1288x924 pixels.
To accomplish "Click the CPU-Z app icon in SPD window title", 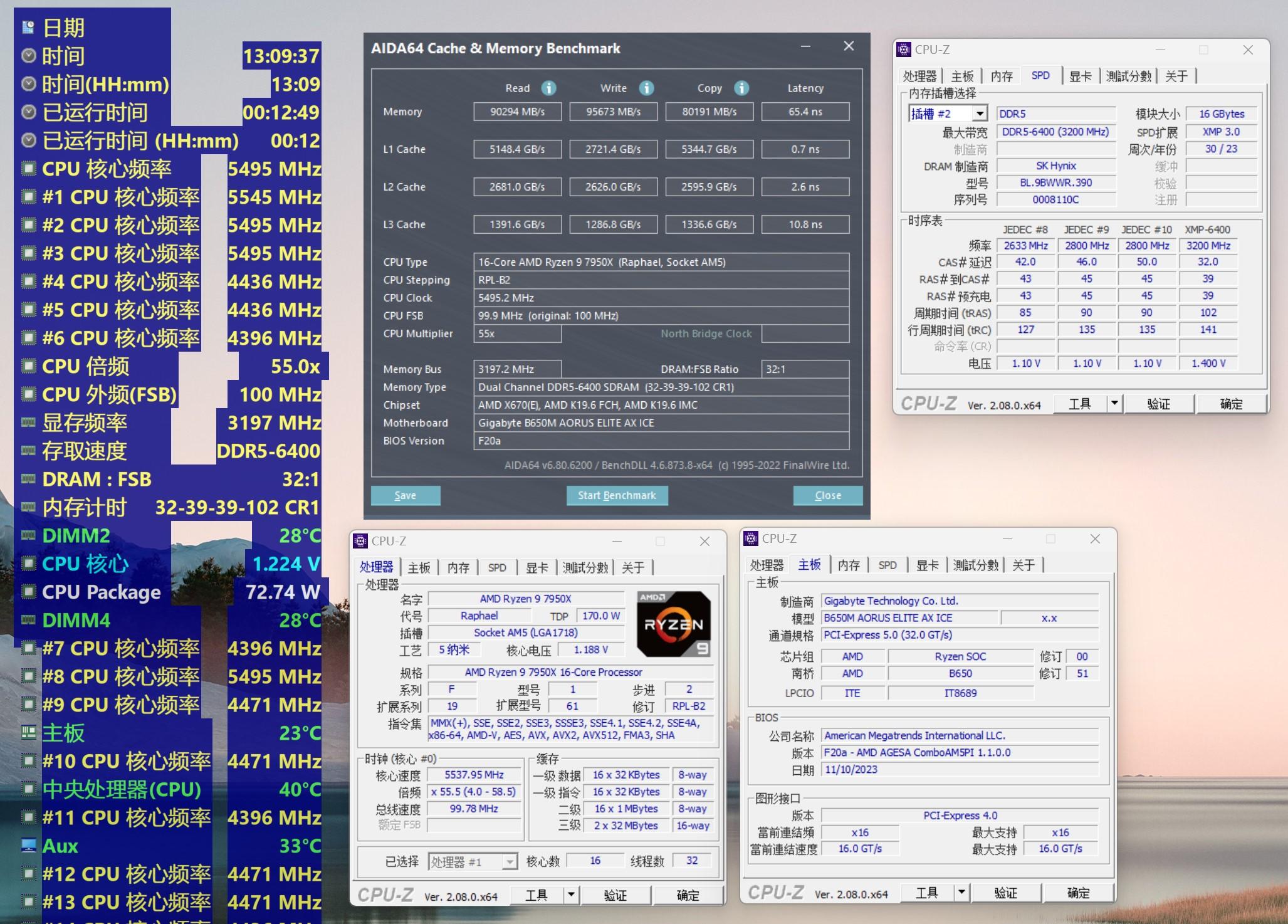I will point(904,50).
